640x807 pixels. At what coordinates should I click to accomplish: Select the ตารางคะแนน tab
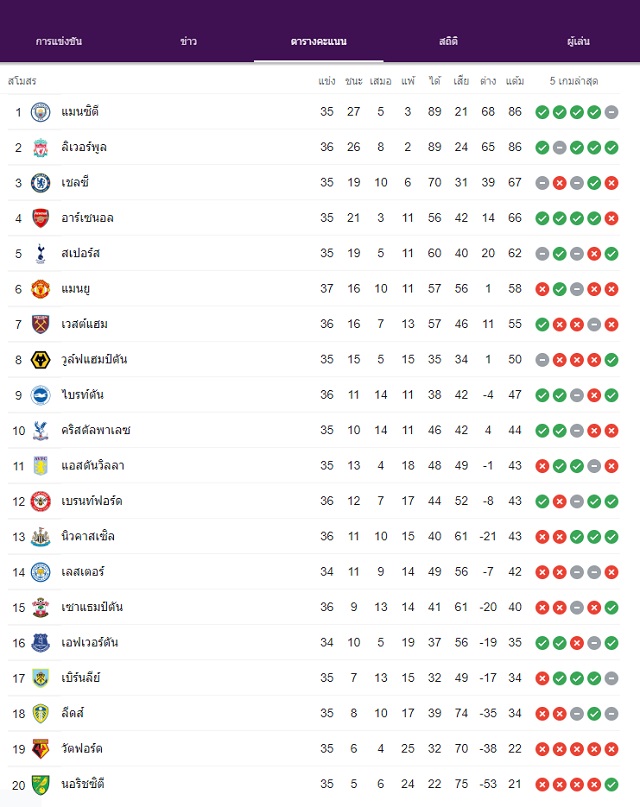pyautogui.click(x=318, y=41)
